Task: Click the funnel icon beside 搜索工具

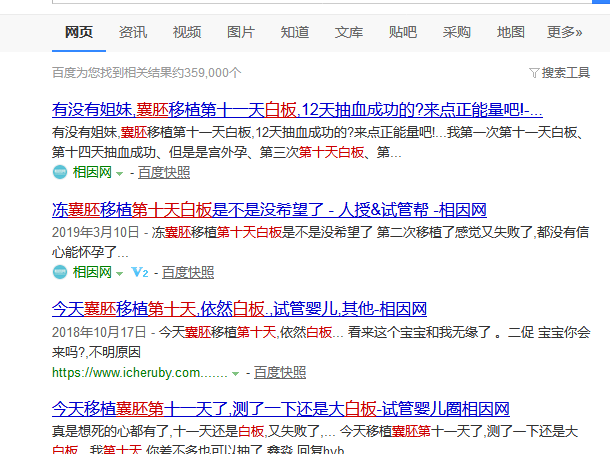Action: tap(534, 73)
